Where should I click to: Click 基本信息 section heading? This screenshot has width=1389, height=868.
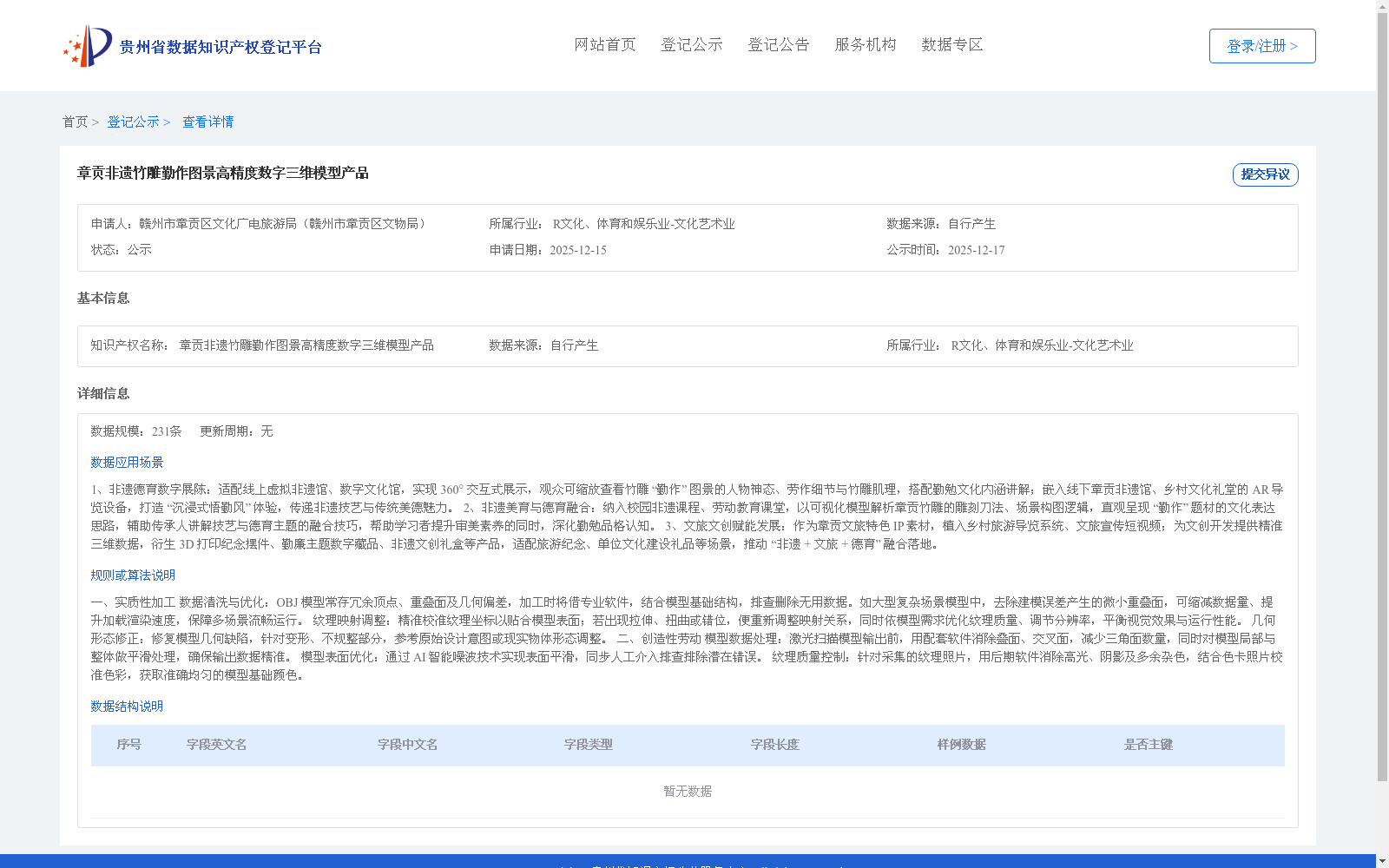point(103,298)
